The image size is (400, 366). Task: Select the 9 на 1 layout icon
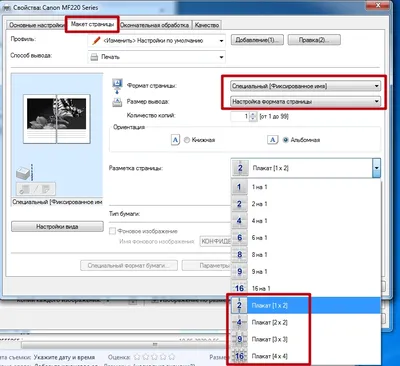[x=239, y=271]
